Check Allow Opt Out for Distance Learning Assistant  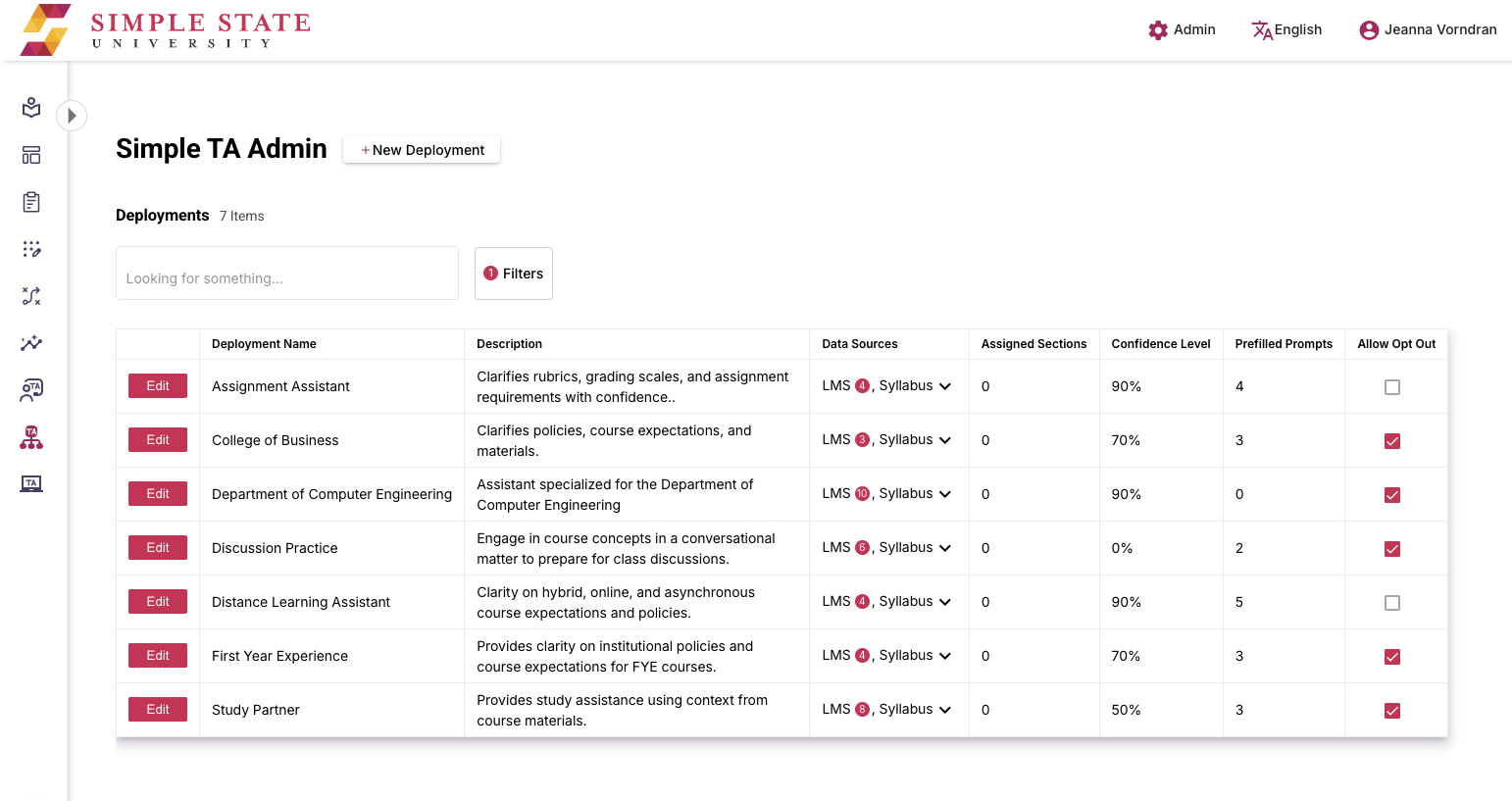(x=1391, y=603)
